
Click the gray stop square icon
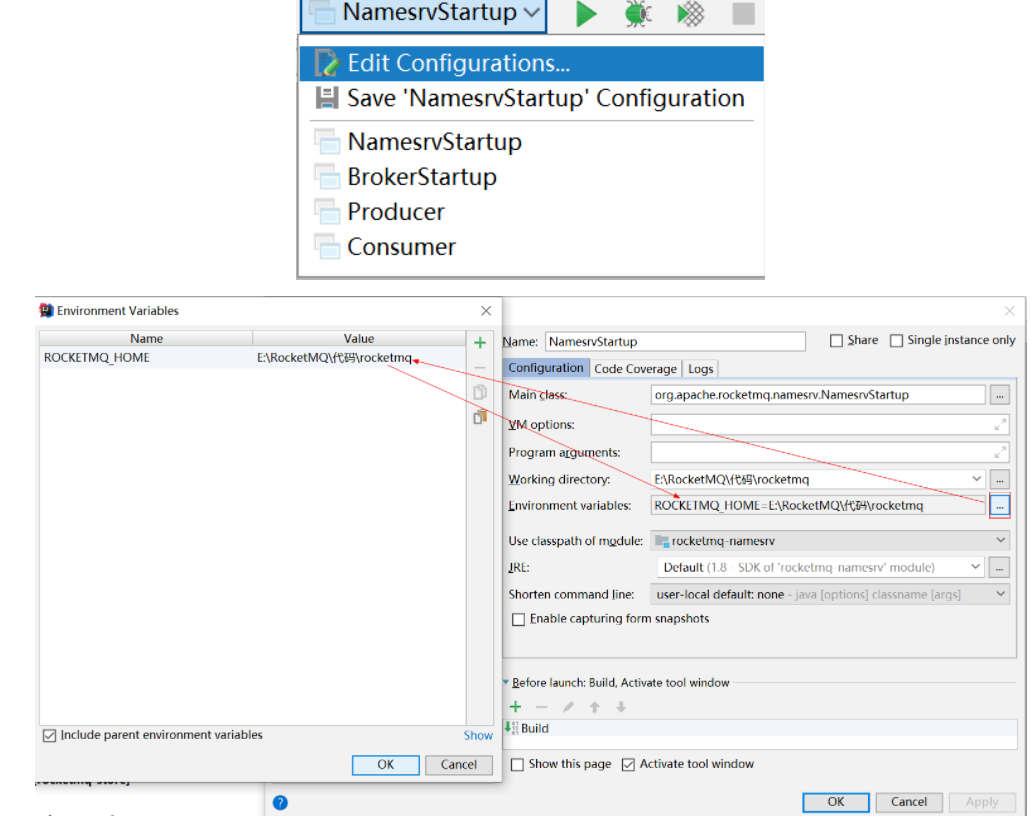click(x=743, y=14)
